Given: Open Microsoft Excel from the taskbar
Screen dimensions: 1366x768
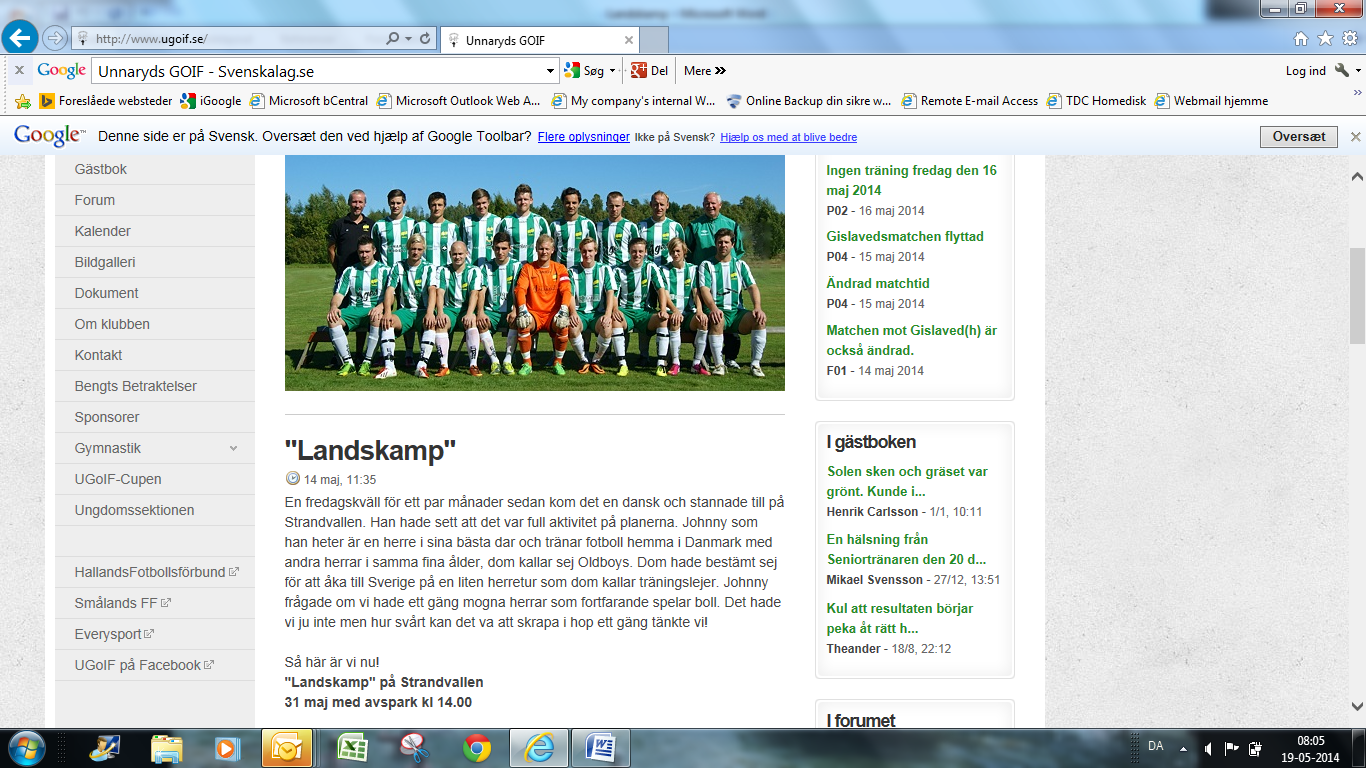Looking at the screenshot, I should click(x=351, y=747).
